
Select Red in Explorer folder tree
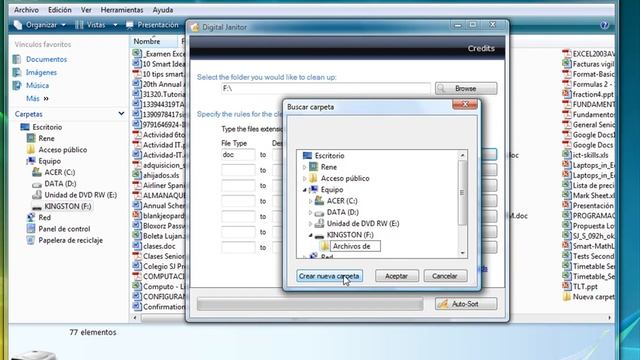point(44,218)
